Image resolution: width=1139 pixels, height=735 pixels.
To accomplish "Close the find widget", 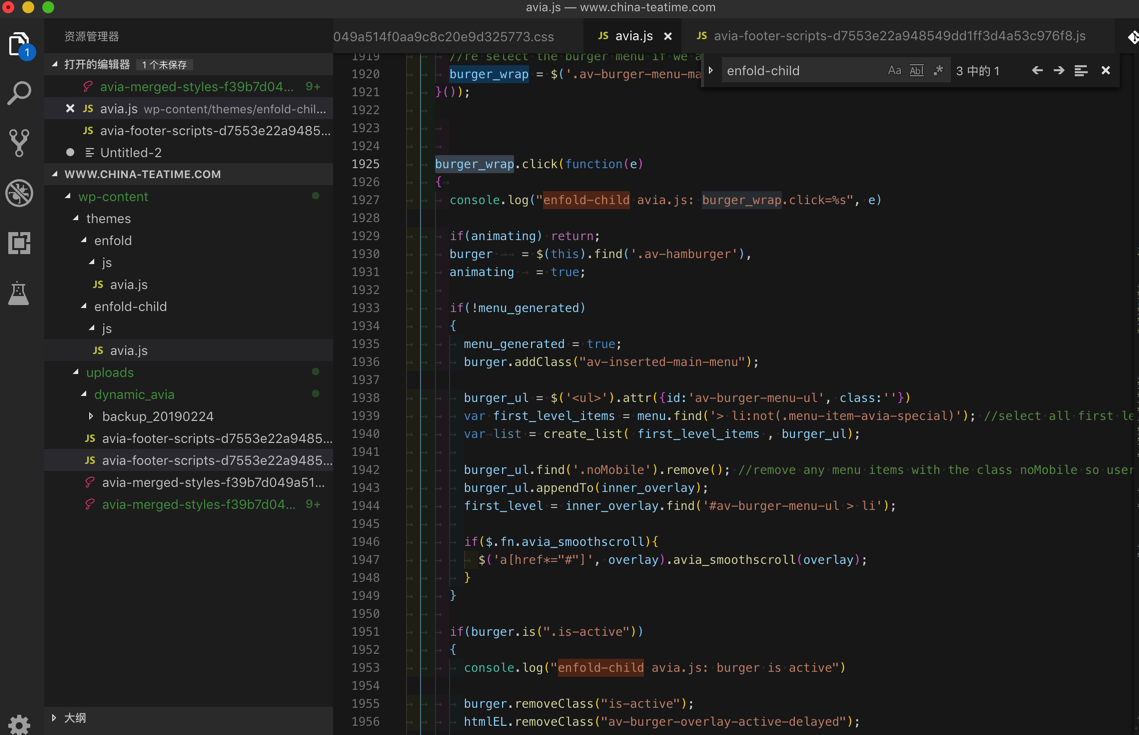I will tap(1105, 71).
